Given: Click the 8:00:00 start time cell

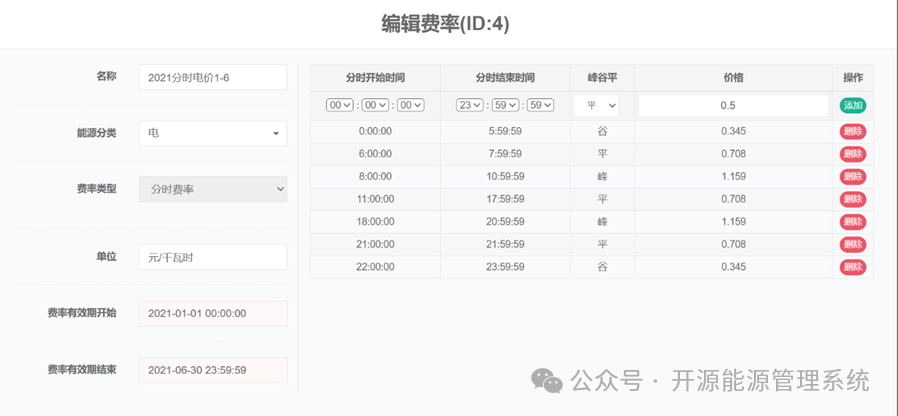Looking at the screenshot, I should coord(375,176).
